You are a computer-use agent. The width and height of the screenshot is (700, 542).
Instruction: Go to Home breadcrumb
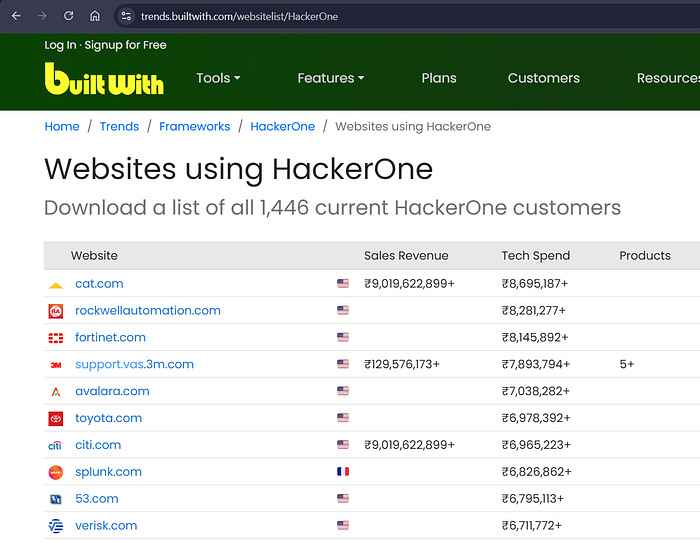62,126
